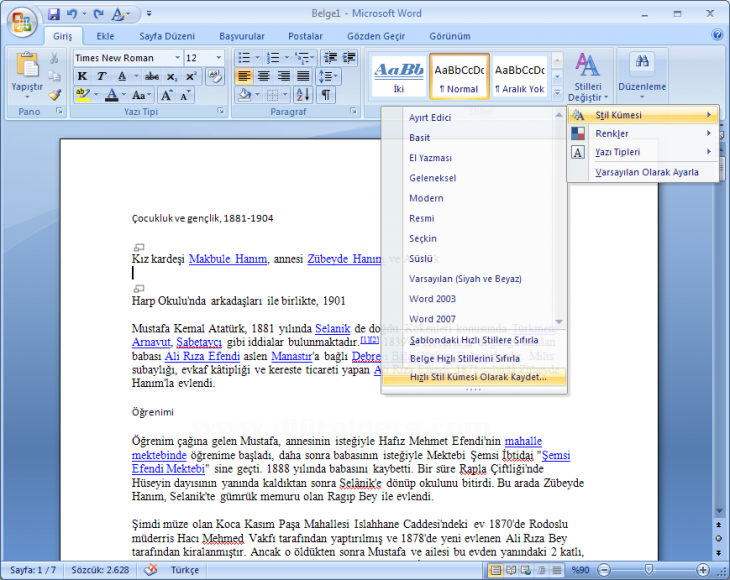
Task: Follow the Makbule Hanım hyperlink
Action: (228, 259)
